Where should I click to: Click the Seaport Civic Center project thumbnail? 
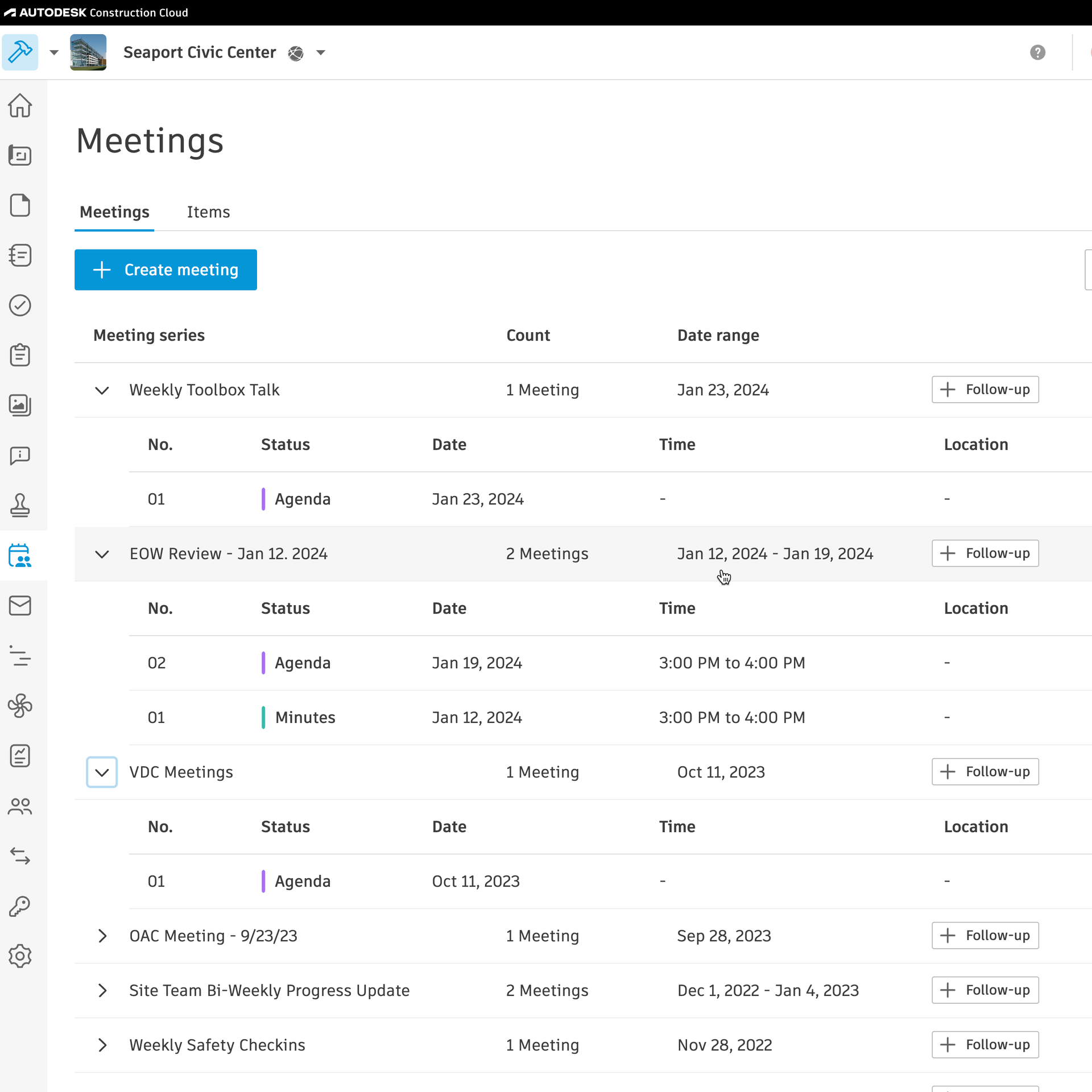tap(88, 52)
